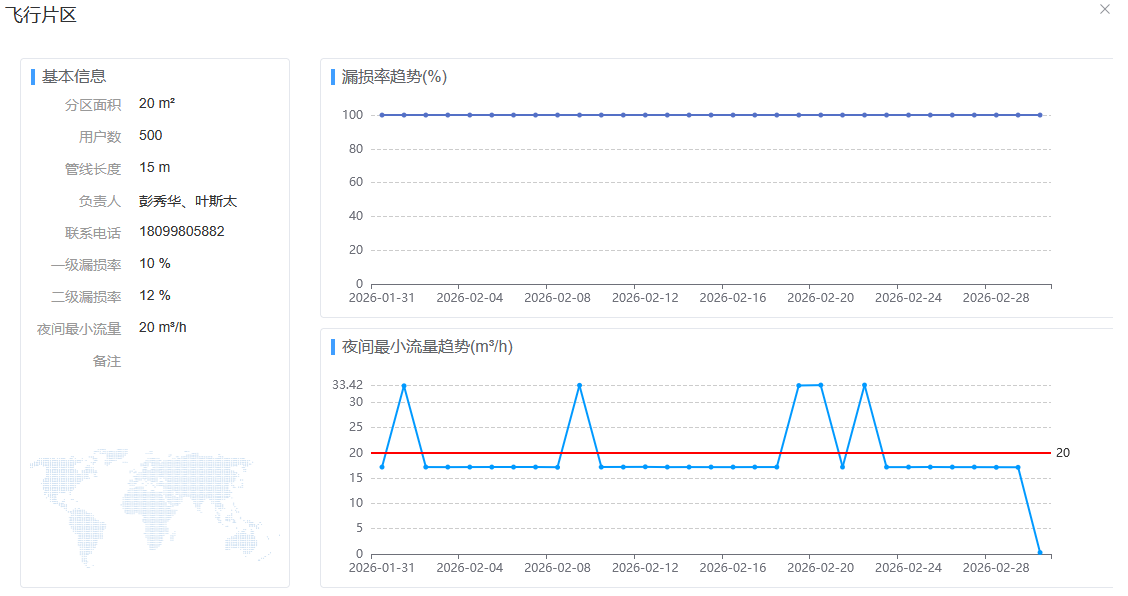Viewport: 1128px width, 596px height.
Task: Click the 夜间最小流量趋势 chart title
Action: pos(428,347)
